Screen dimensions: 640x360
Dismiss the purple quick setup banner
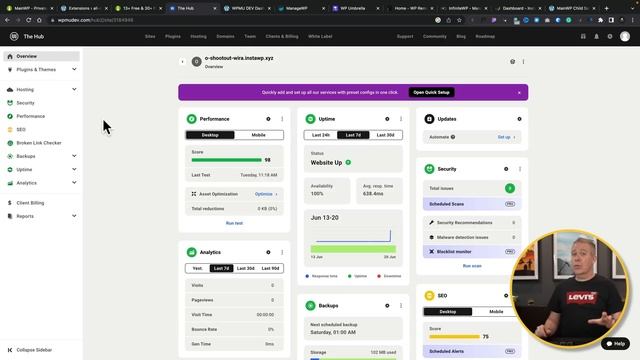[519, 93]
